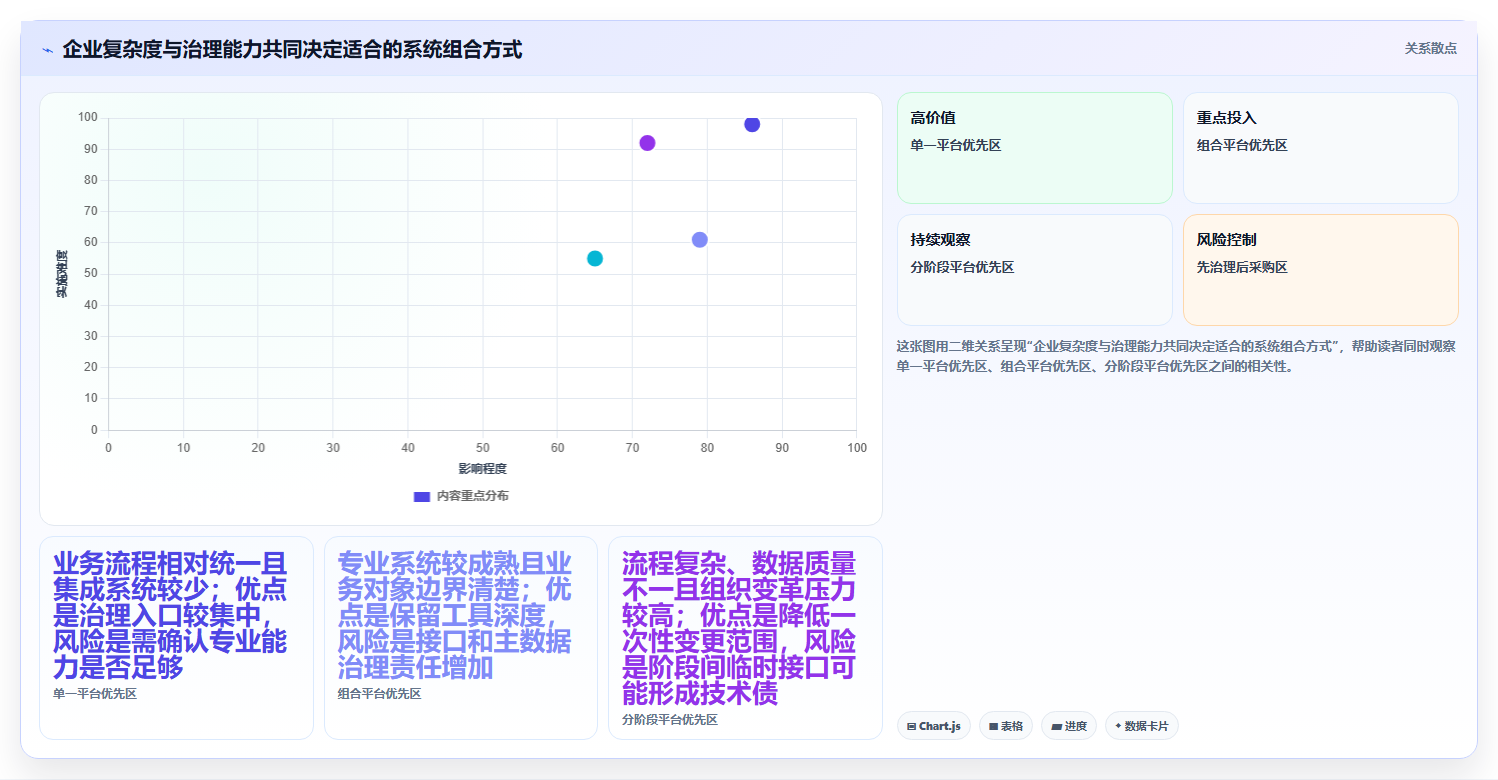Click 先治理后采购区 in the 风险控制 card
Viewport: 1498px width, 780px height.
pos(1242,268)
